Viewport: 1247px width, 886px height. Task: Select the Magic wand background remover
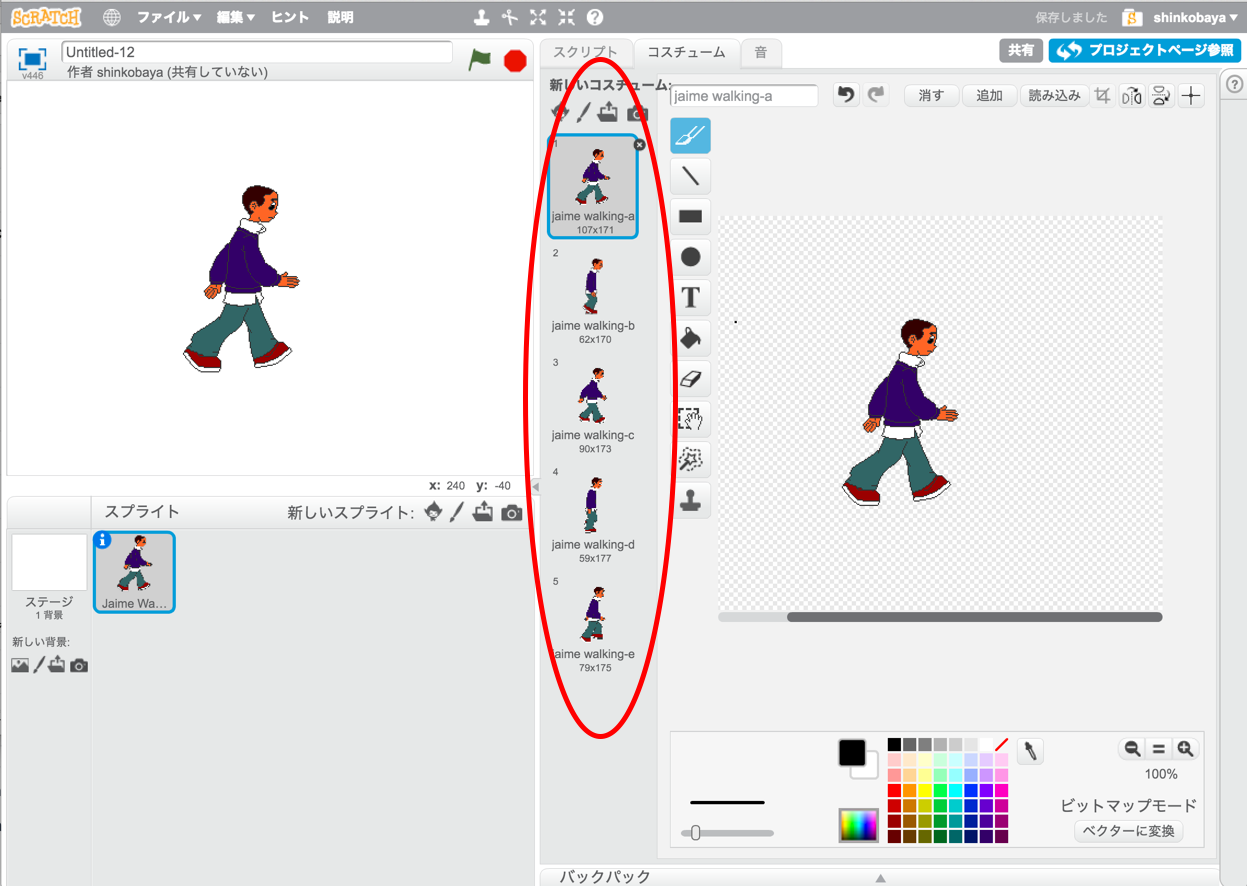tap(690, 459)
